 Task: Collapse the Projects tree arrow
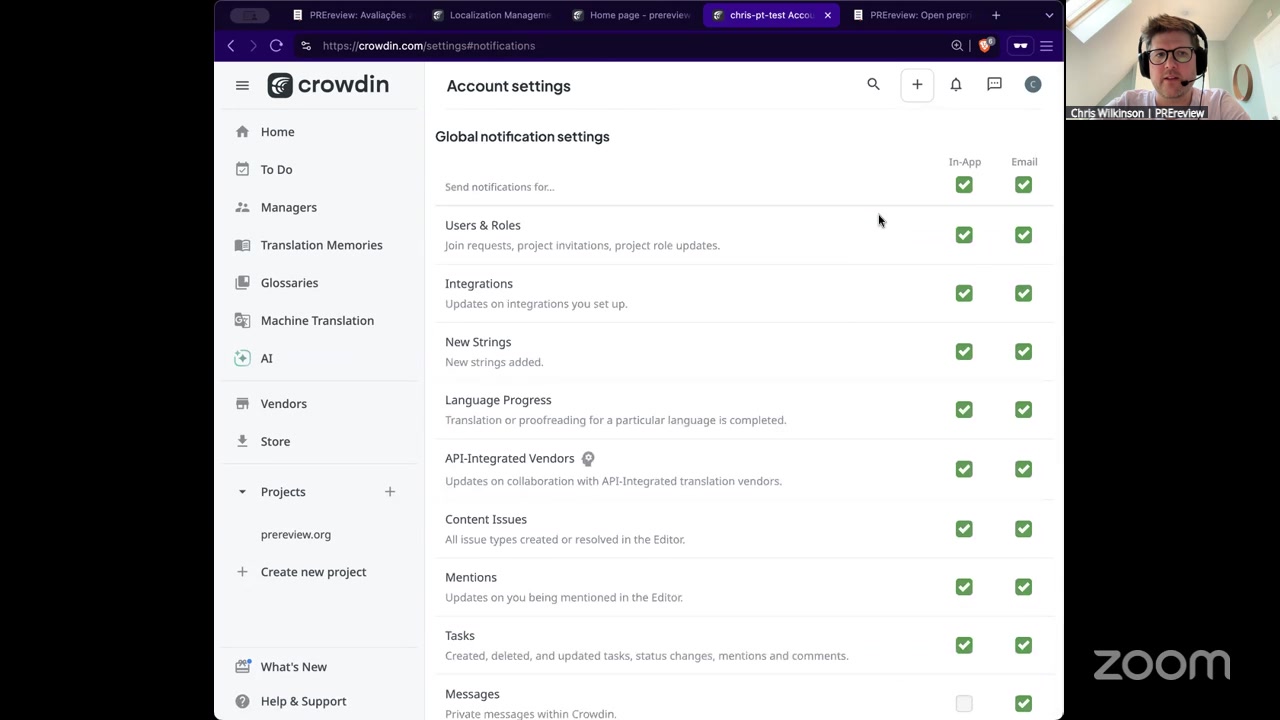pyautogui.click(x=242, y=492)
